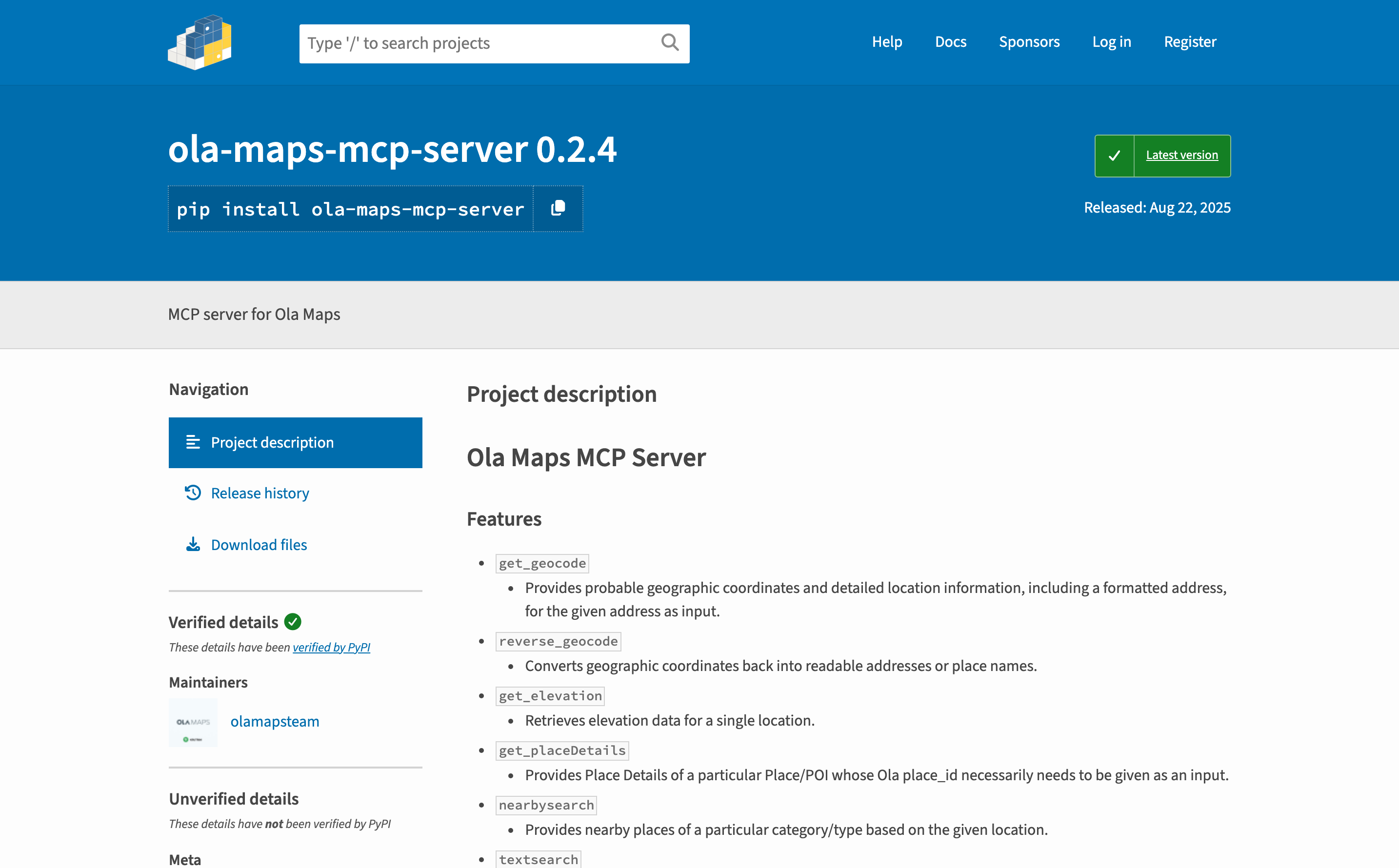Click the latest version checkmark icon
The height and width of the screenshot is (868, 1399).
[1114, 156]
